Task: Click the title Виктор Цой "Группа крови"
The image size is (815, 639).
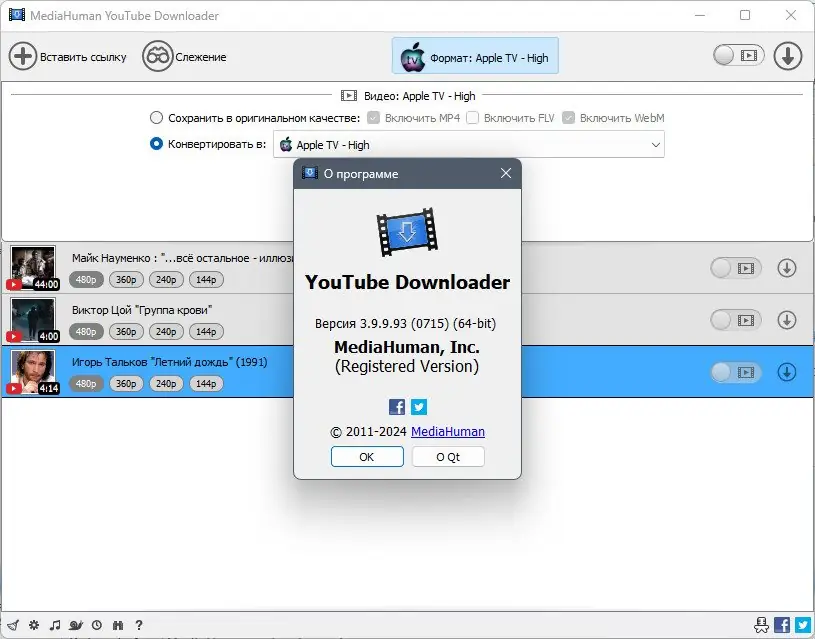Action: tap(142, 310)
